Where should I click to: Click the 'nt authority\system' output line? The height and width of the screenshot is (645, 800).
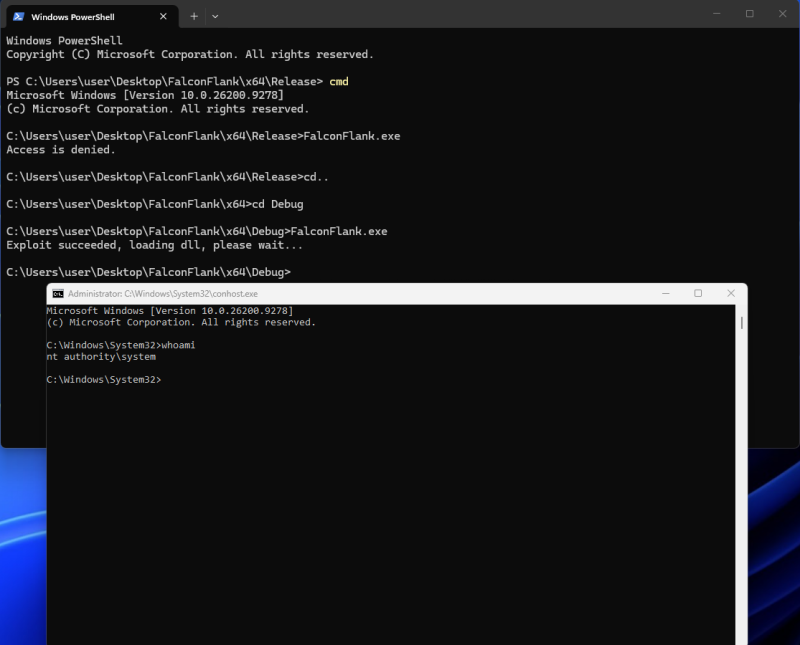(x=101, y=357)
